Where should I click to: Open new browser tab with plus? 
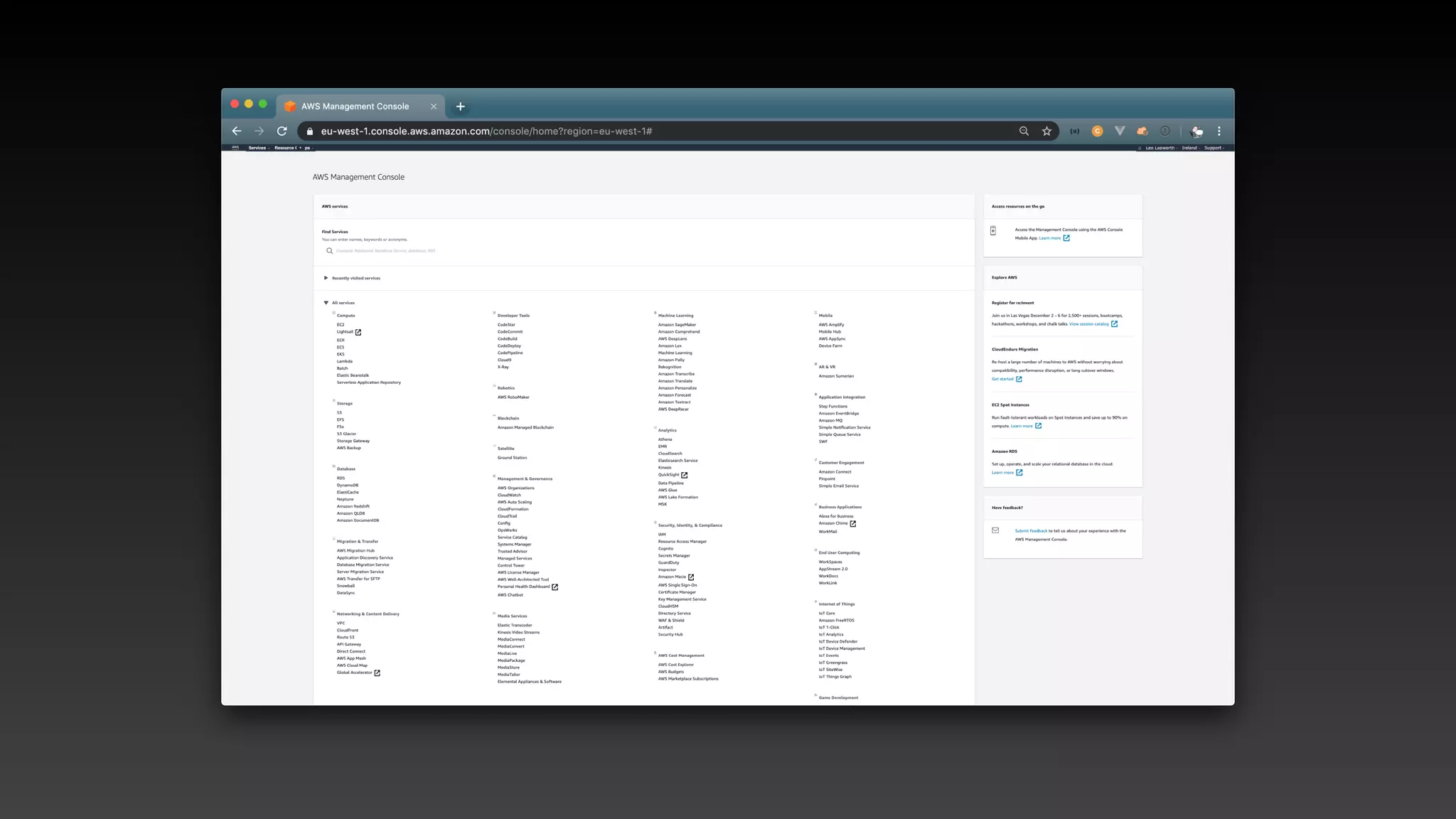click(x=460, y=107)
